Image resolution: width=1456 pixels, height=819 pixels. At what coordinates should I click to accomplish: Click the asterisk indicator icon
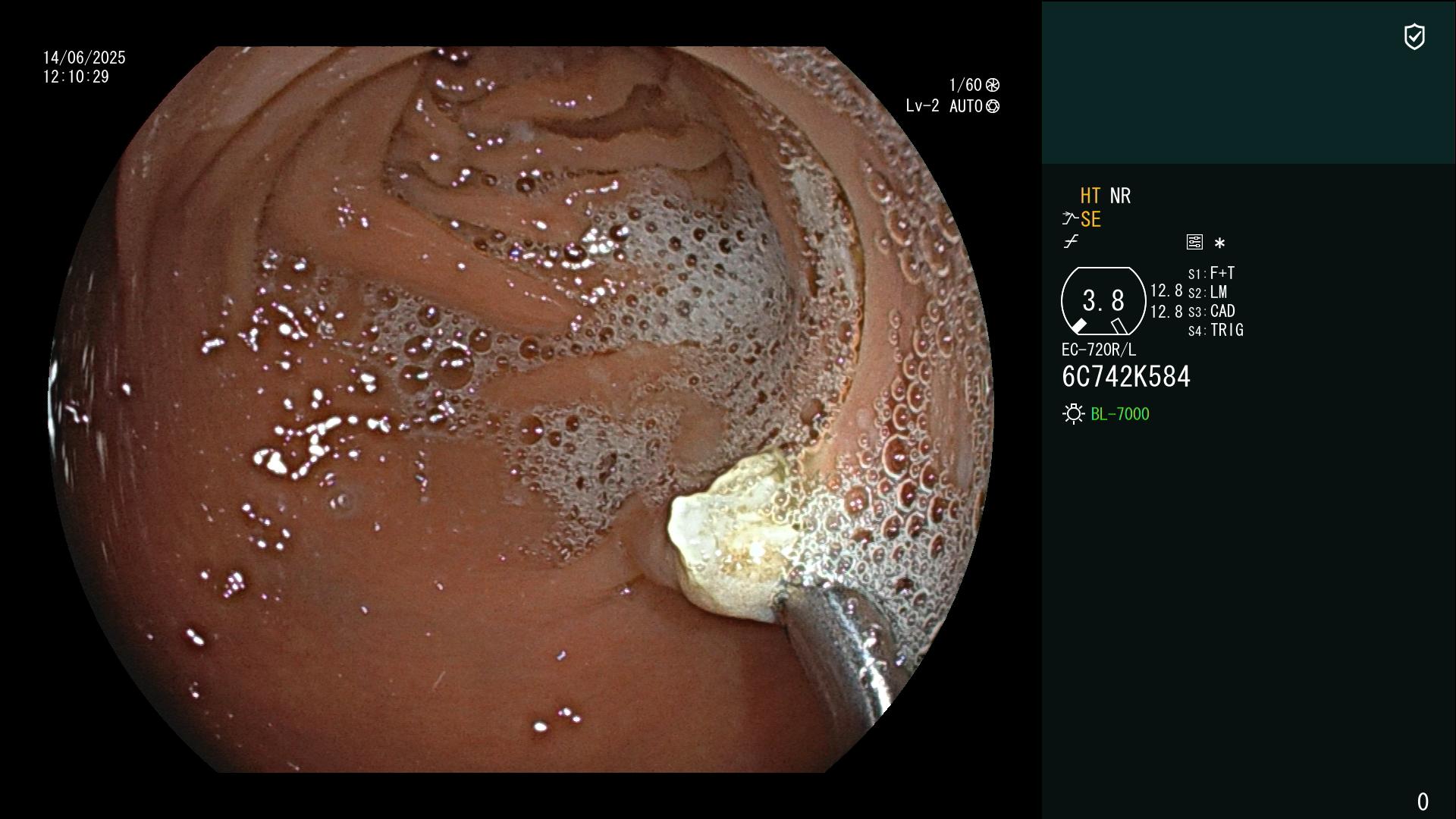[1219, 243]
